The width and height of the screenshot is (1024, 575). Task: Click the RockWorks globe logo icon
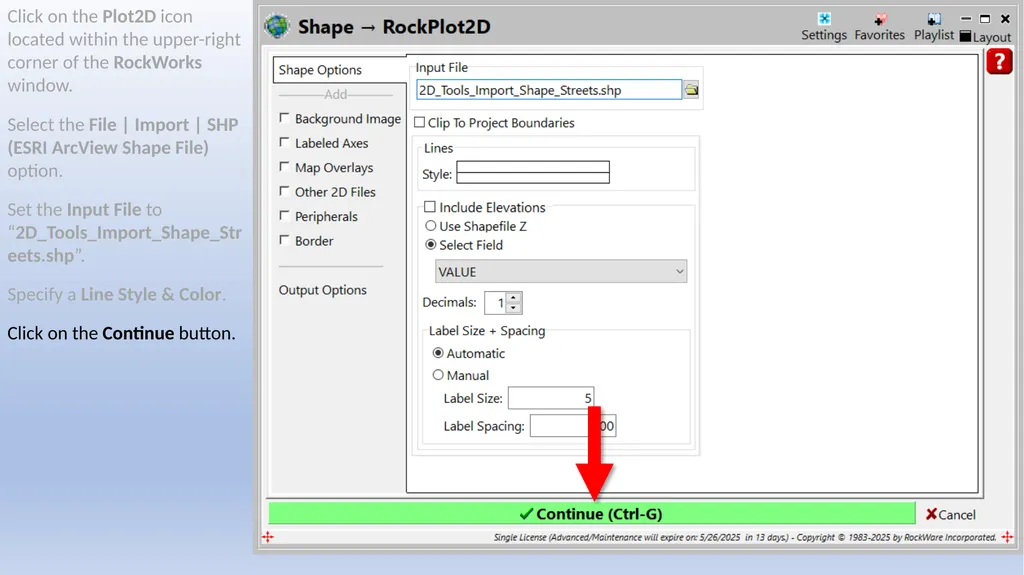click(278, 26)
